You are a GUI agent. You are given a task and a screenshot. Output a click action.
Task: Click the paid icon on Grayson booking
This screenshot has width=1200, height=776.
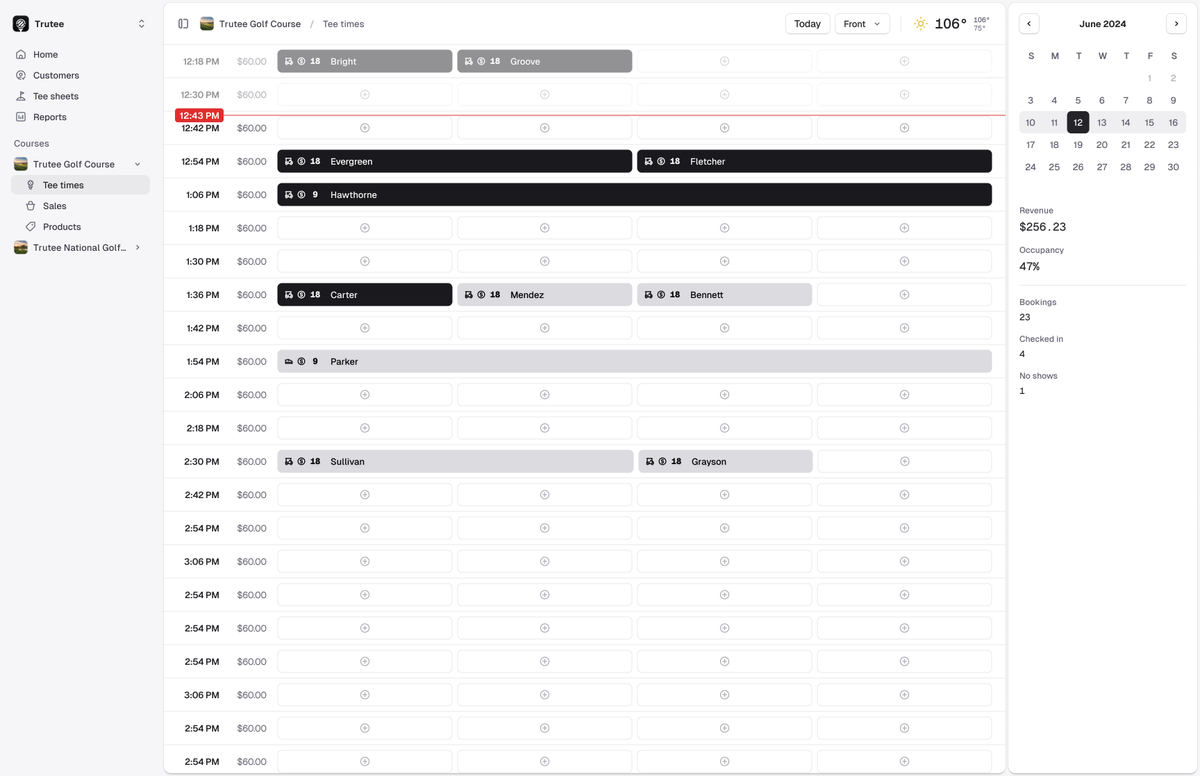(662, 462)
